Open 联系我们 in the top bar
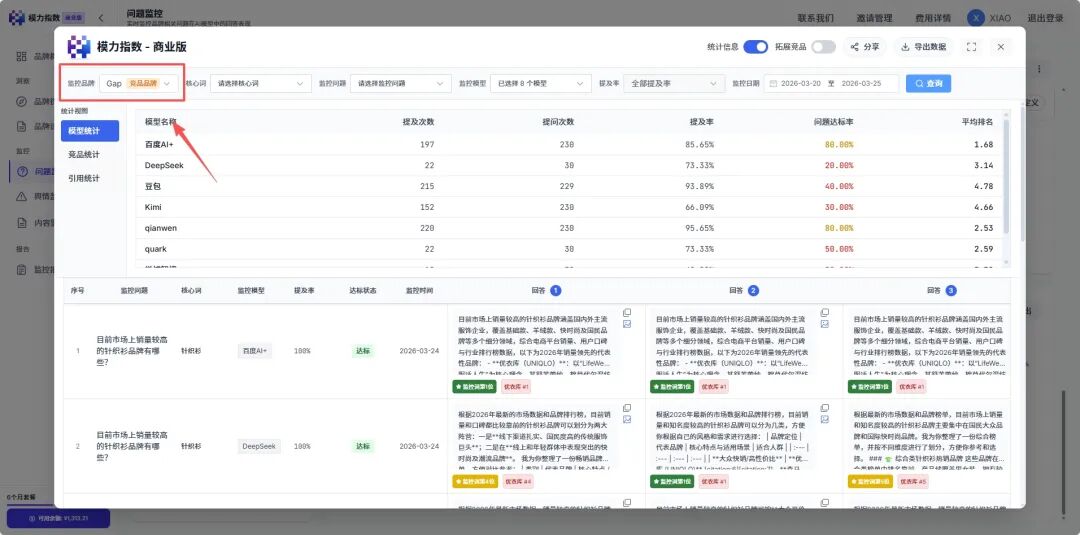 [816, 18]
